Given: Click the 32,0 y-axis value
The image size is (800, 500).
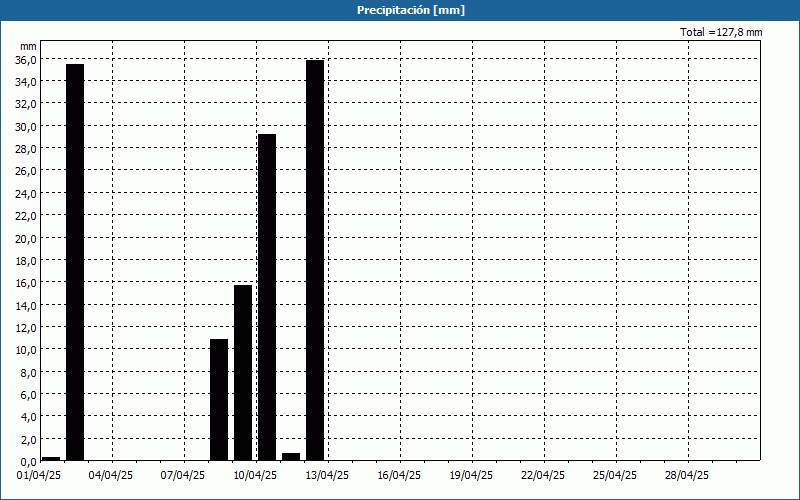Looking at the screenshot, I should coord(26,104).
